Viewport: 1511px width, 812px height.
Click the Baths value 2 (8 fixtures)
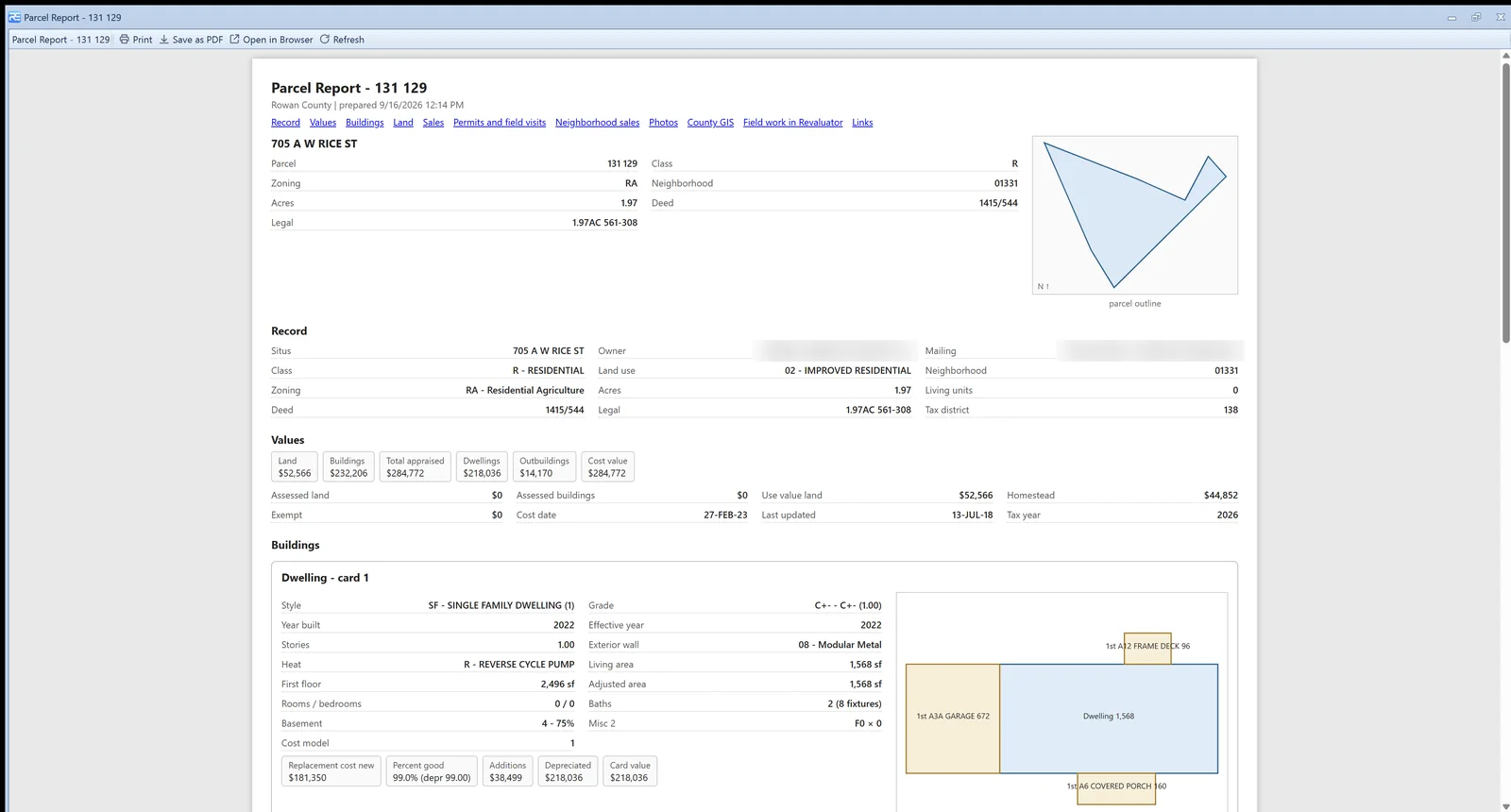(x=855, y=703)
